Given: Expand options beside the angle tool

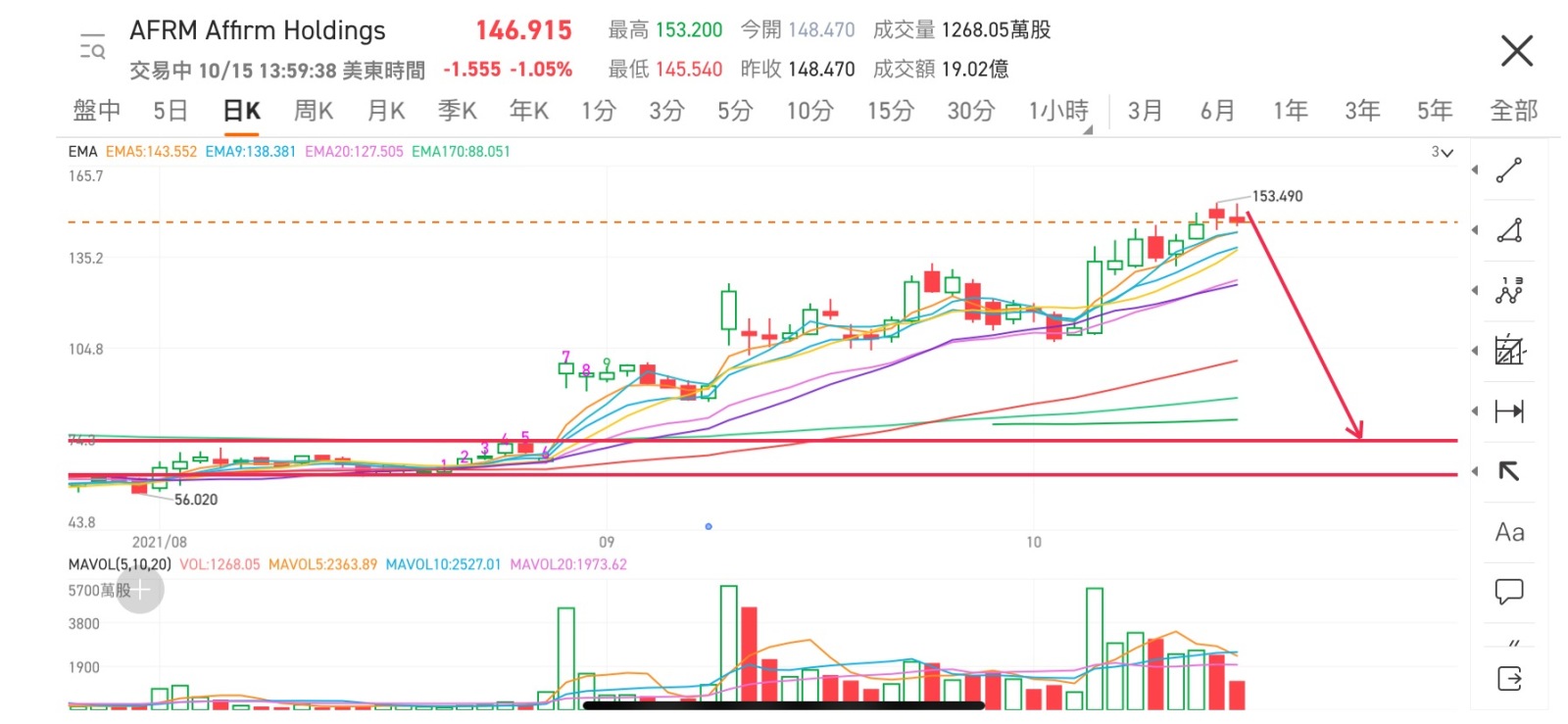Looking at the screenshot, I should coord(1475,230).
